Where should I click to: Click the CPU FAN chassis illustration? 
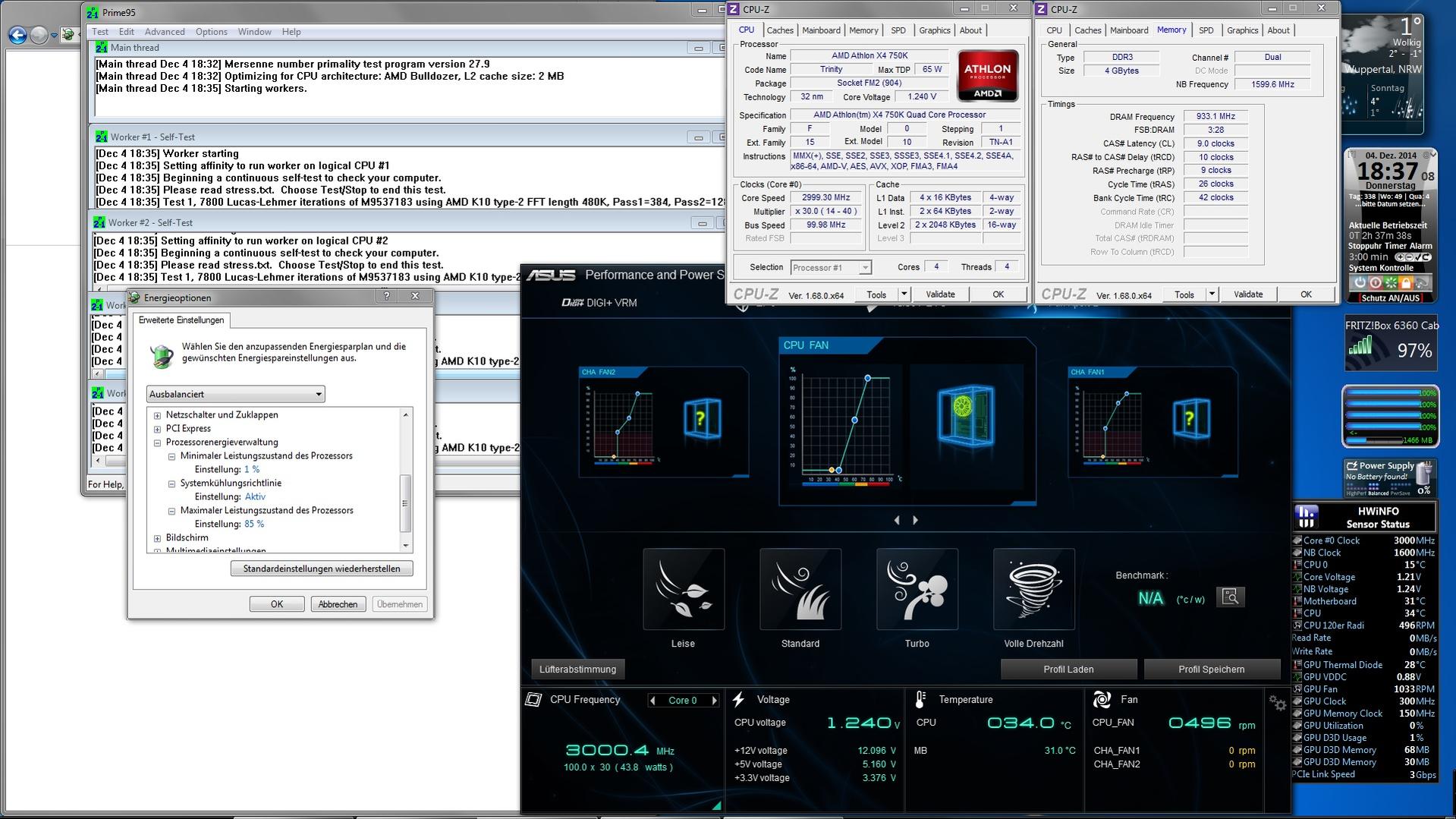tap(966, 414)
